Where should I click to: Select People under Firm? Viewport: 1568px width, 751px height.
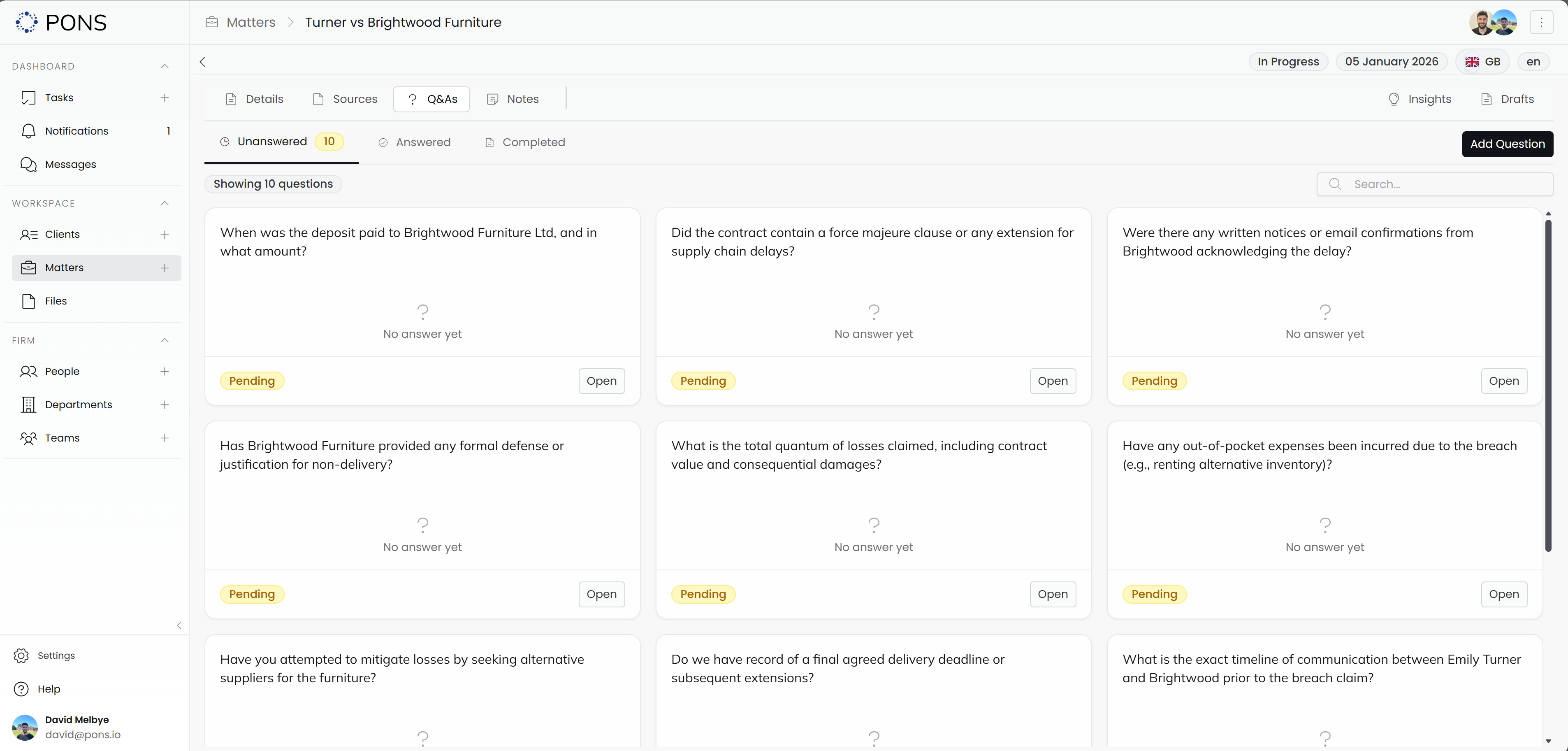(63, 372)
